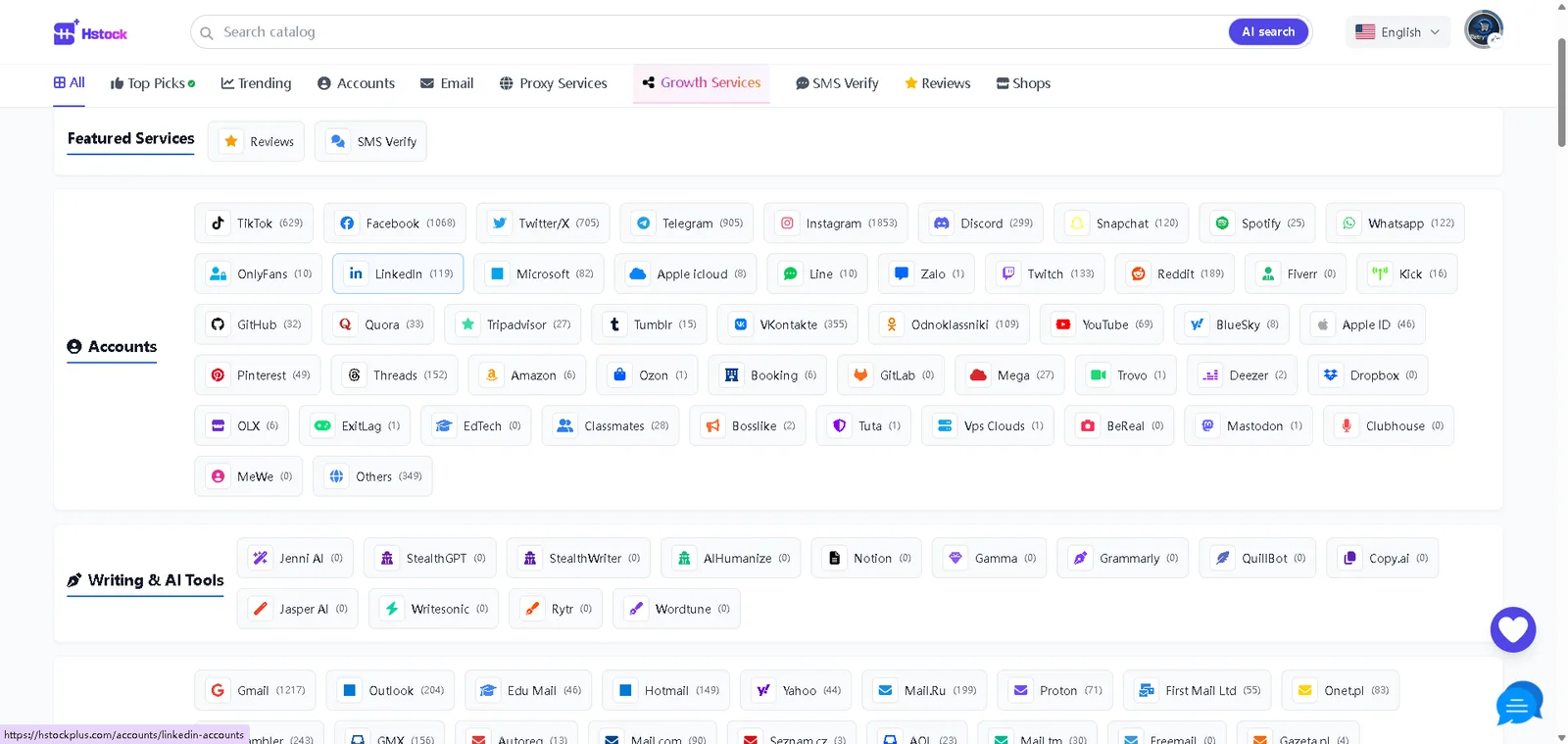Click the Spotify icon
1568x744 pixels.
[1222, 223]
